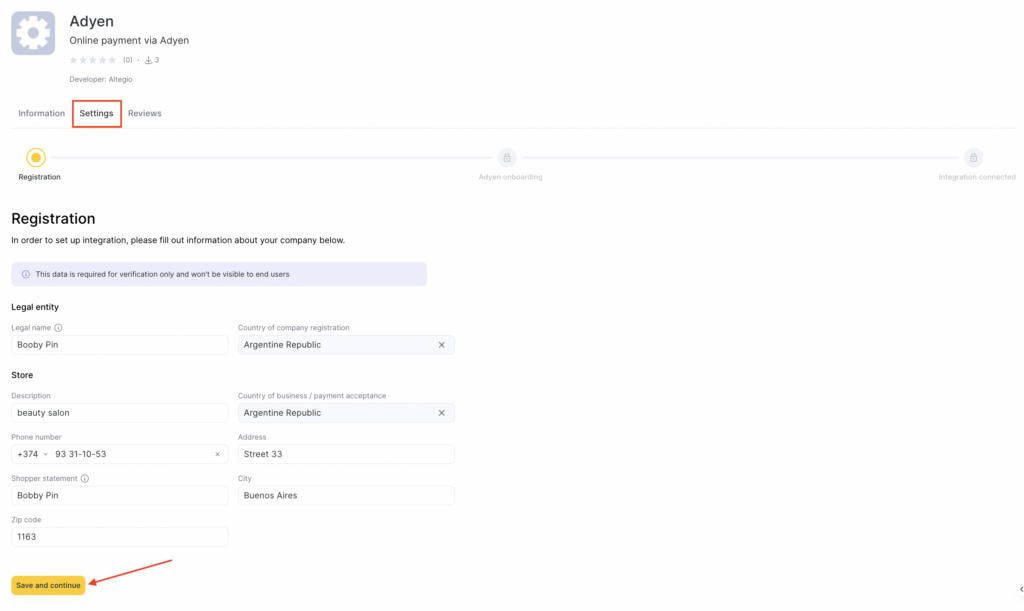1024x611 pixels.
Task: Click the Legal name info icon
Action: 58,328
